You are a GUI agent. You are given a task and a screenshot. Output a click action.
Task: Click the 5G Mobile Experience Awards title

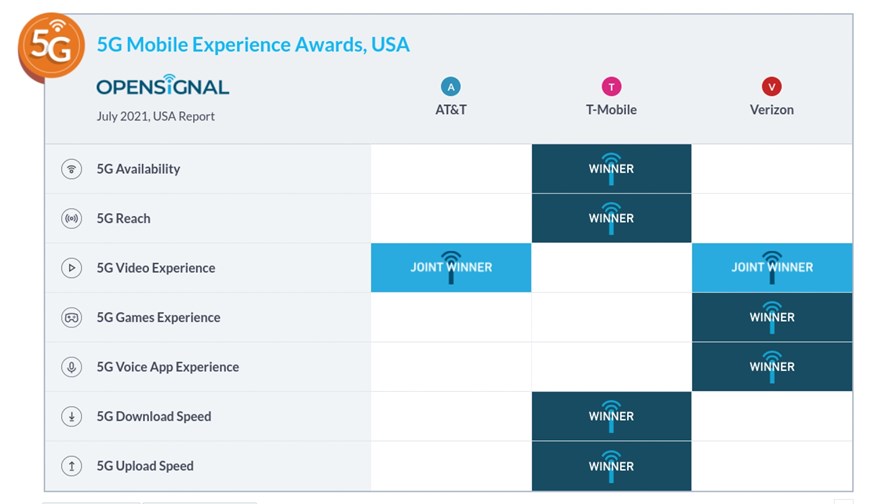click(x=253, y=45)
